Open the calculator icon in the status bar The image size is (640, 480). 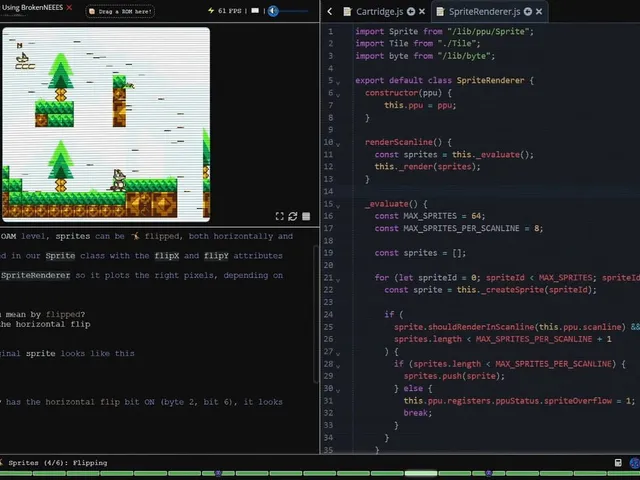[618, 462]
